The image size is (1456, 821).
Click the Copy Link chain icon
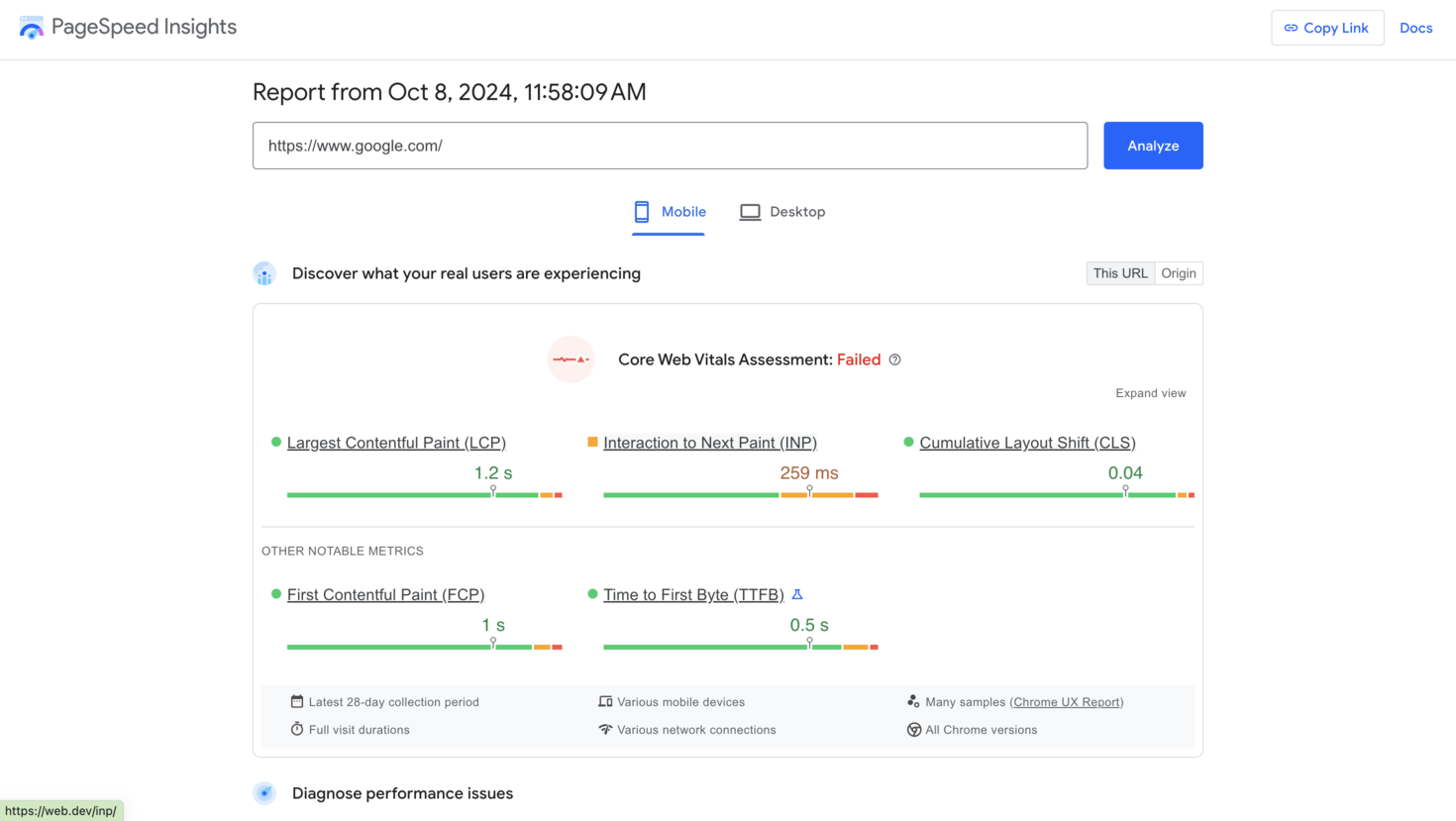pos(1290,28)
